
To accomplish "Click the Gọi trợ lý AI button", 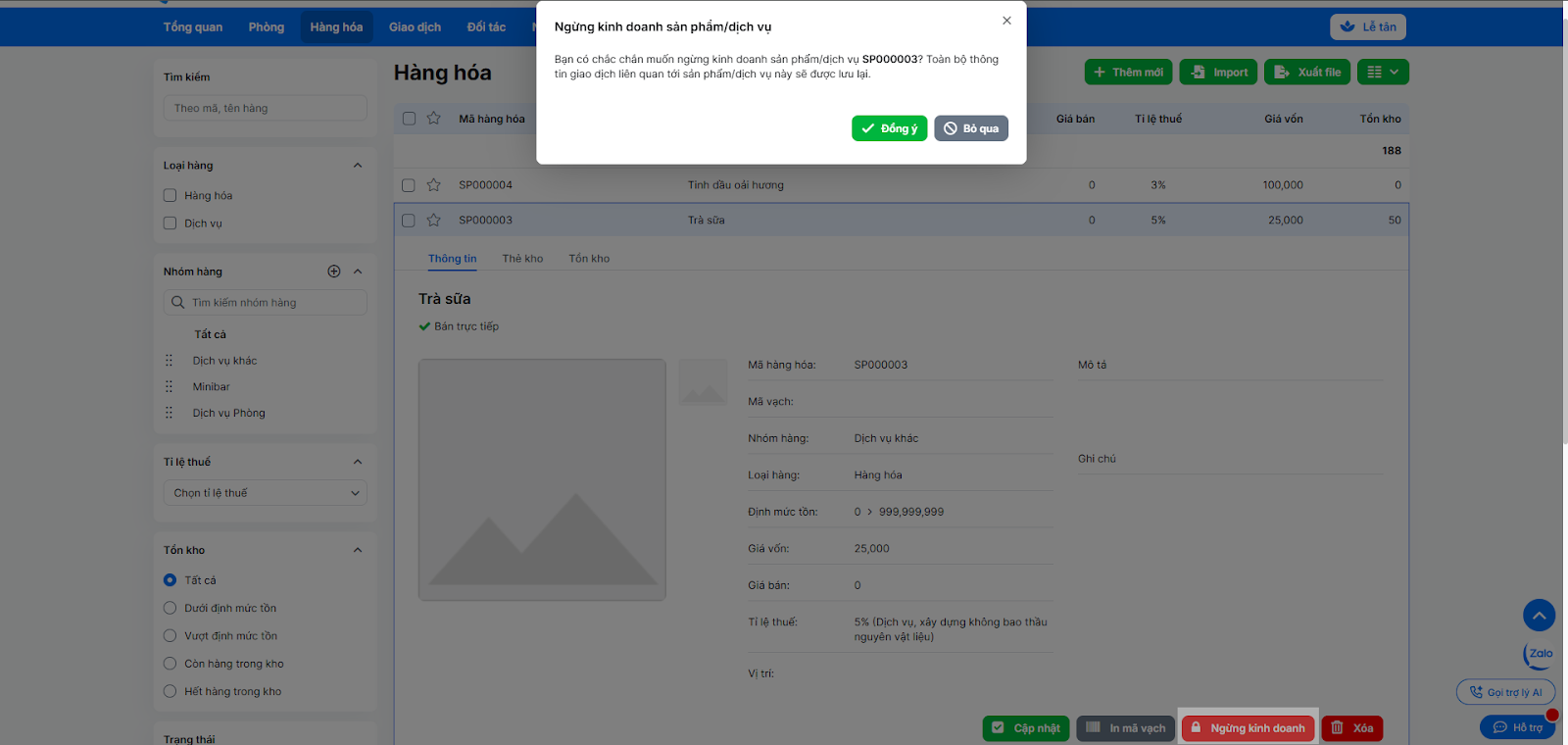I will pyautogui.click(x=1505, y=692).
